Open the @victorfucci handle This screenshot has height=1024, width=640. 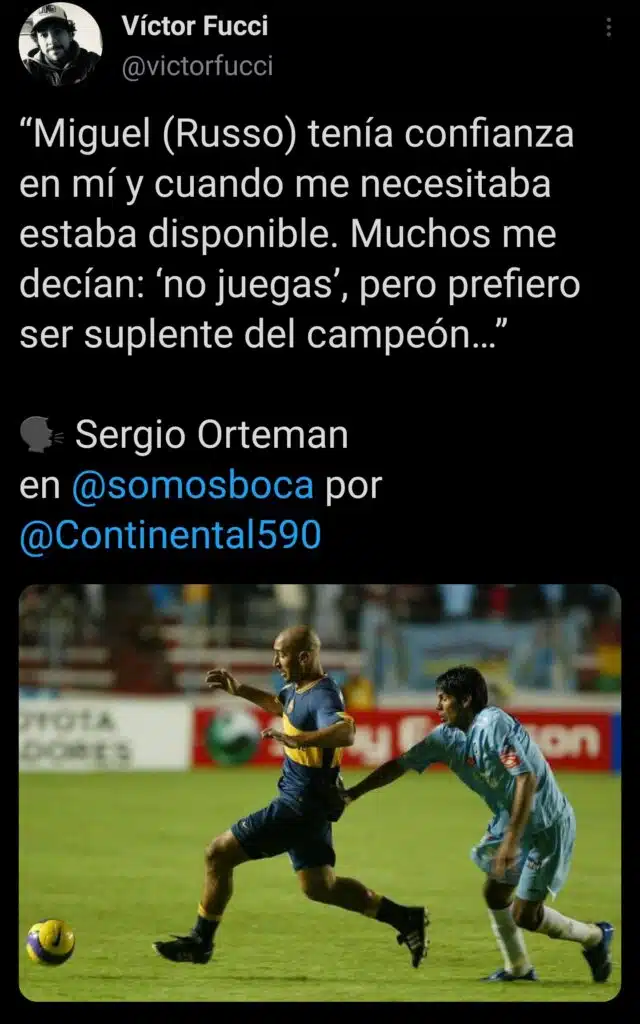pyautogui.click(x=197, y=67)
